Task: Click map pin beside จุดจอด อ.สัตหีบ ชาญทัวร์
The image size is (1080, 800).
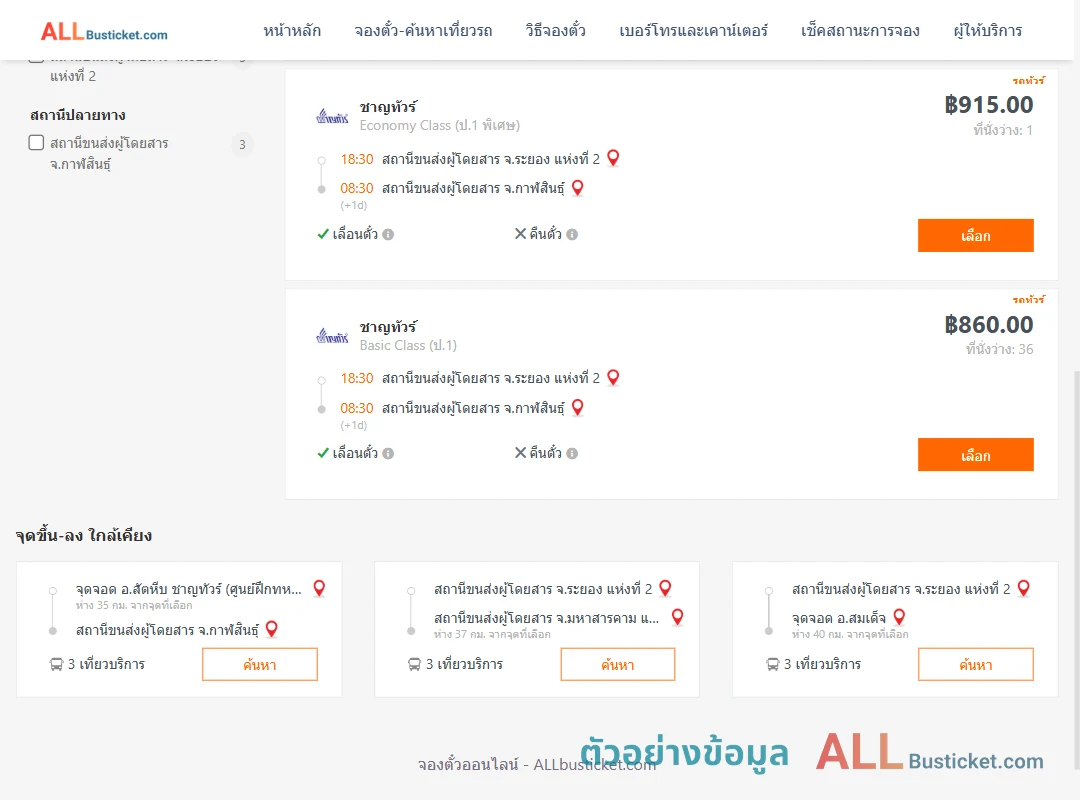Action: tap(319, 588)
